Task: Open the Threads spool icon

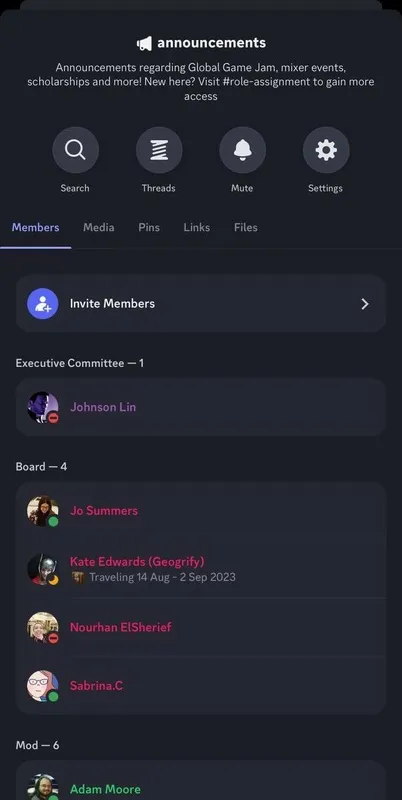Action: click(159, 150)
